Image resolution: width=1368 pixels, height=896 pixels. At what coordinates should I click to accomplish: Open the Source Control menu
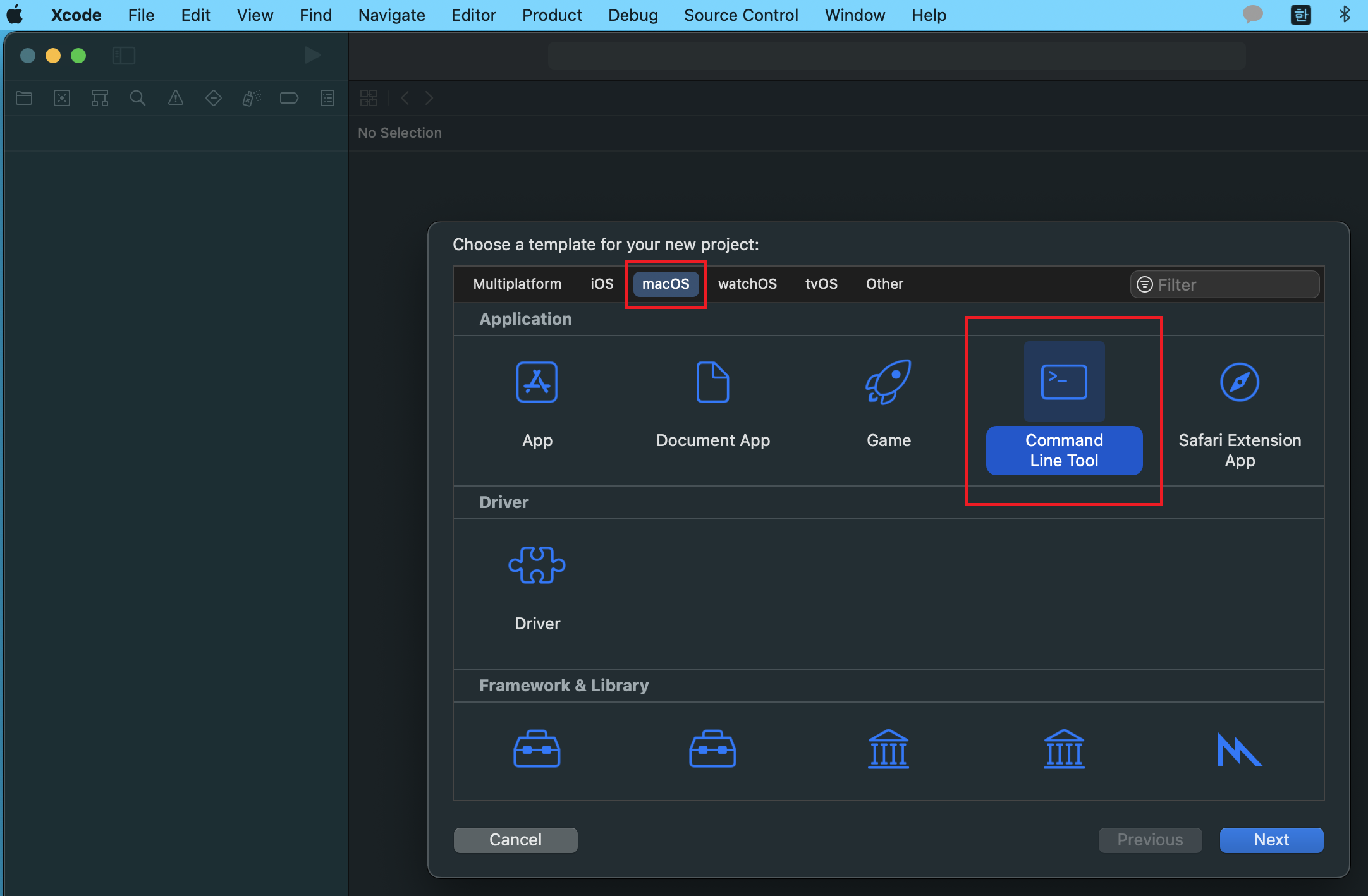(741, 15)
